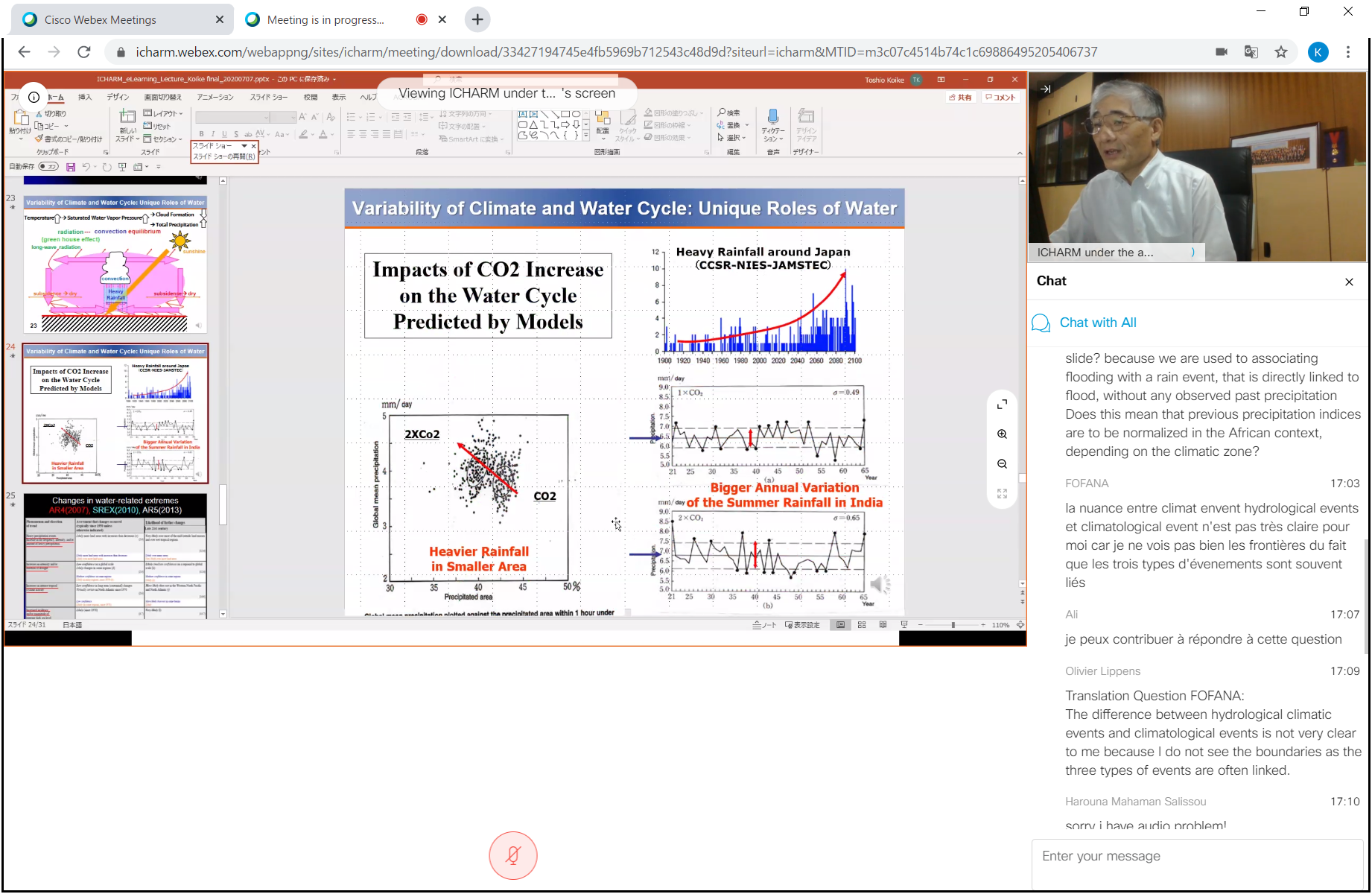
Task: Click the dictation microphone icon
Action: pyautogui.click(x=773, y=117)
